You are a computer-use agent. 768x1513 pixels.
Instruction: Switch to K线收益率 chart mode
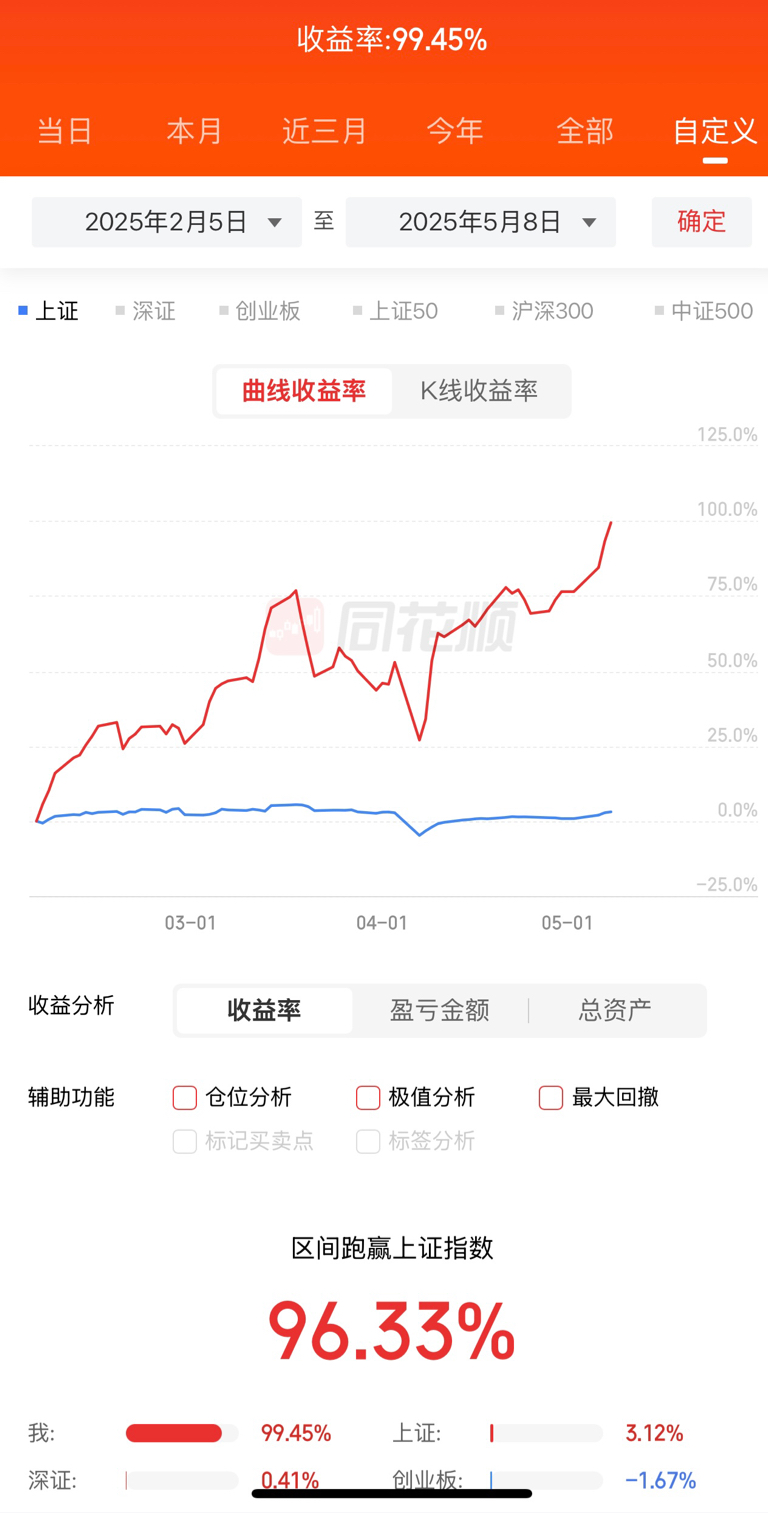pos(479,391)
